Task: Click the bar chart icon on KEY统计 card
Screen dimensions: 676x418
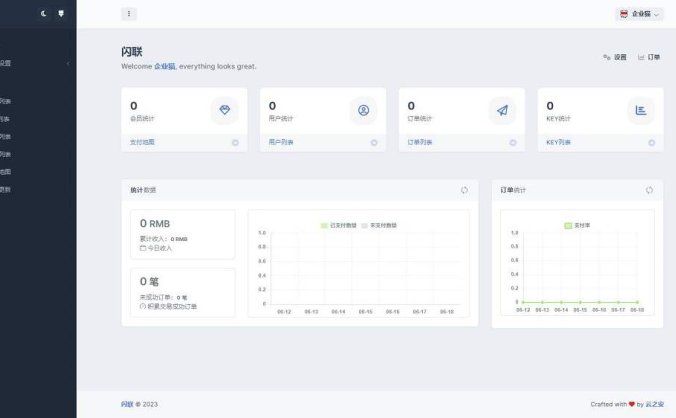Action: (641, 110)
